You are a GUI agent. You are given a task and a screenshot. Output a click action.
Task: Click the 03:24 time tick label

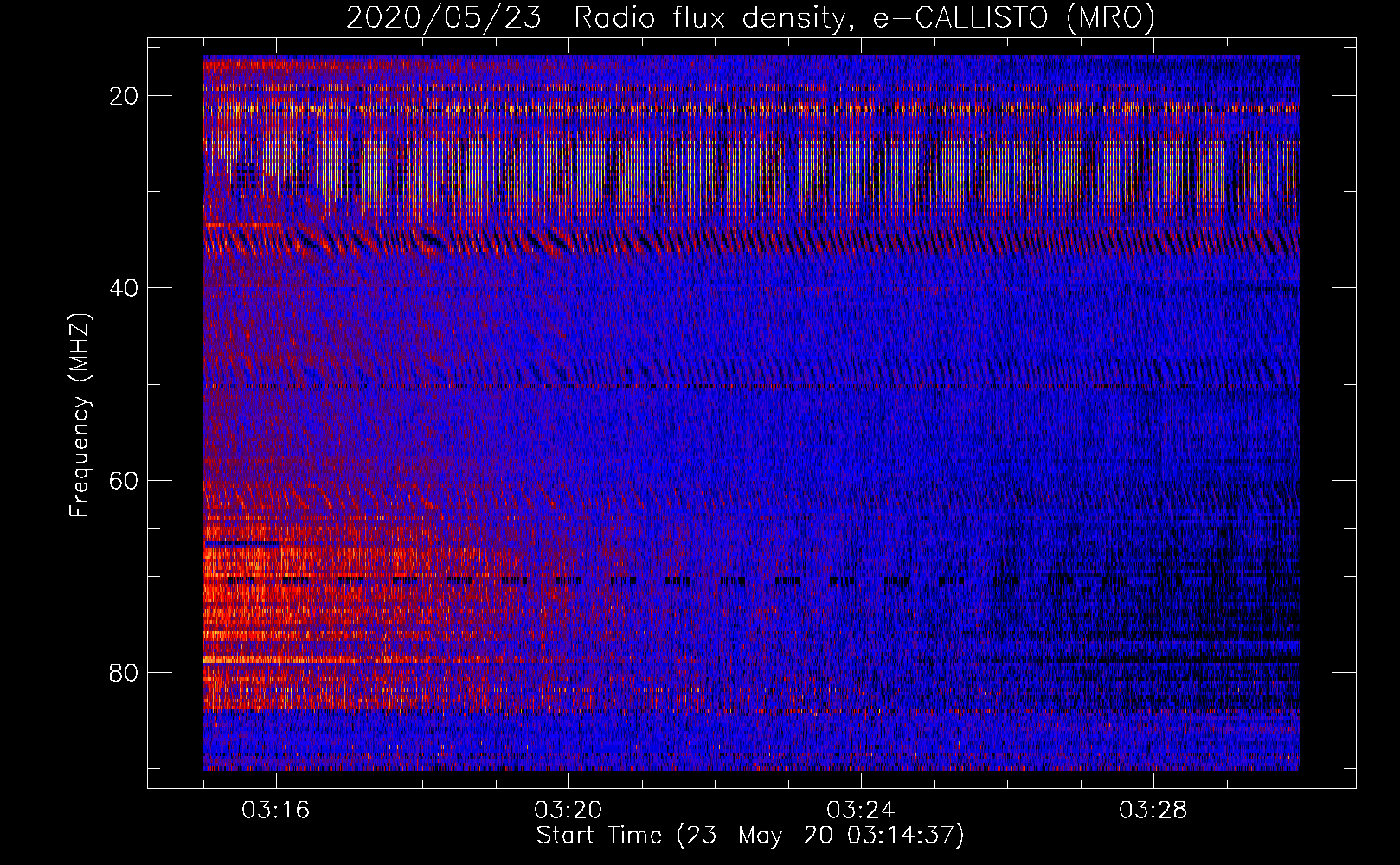tap(861, 811)
